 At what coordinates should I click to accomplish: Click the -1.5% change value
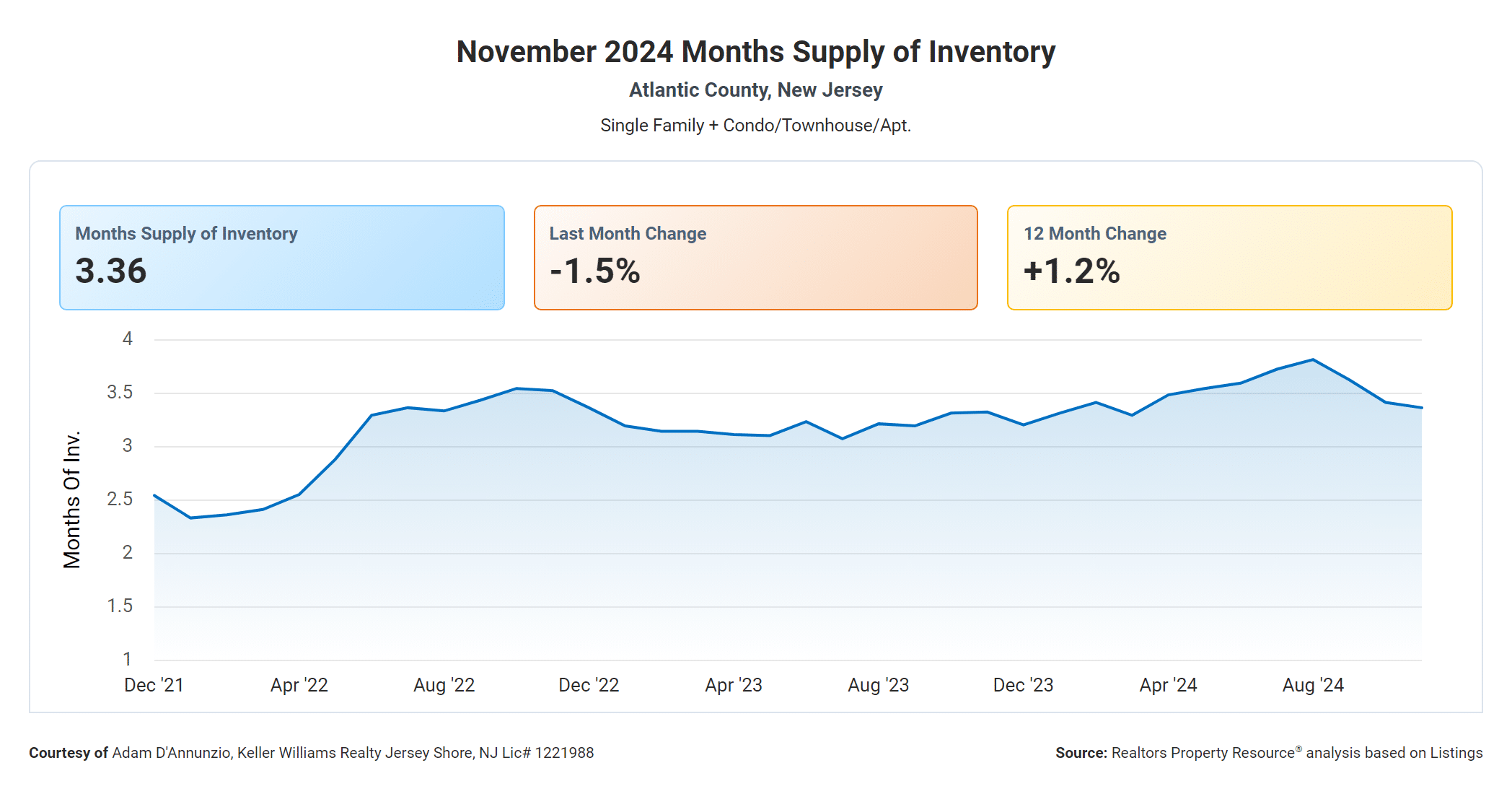coord(595,271)
